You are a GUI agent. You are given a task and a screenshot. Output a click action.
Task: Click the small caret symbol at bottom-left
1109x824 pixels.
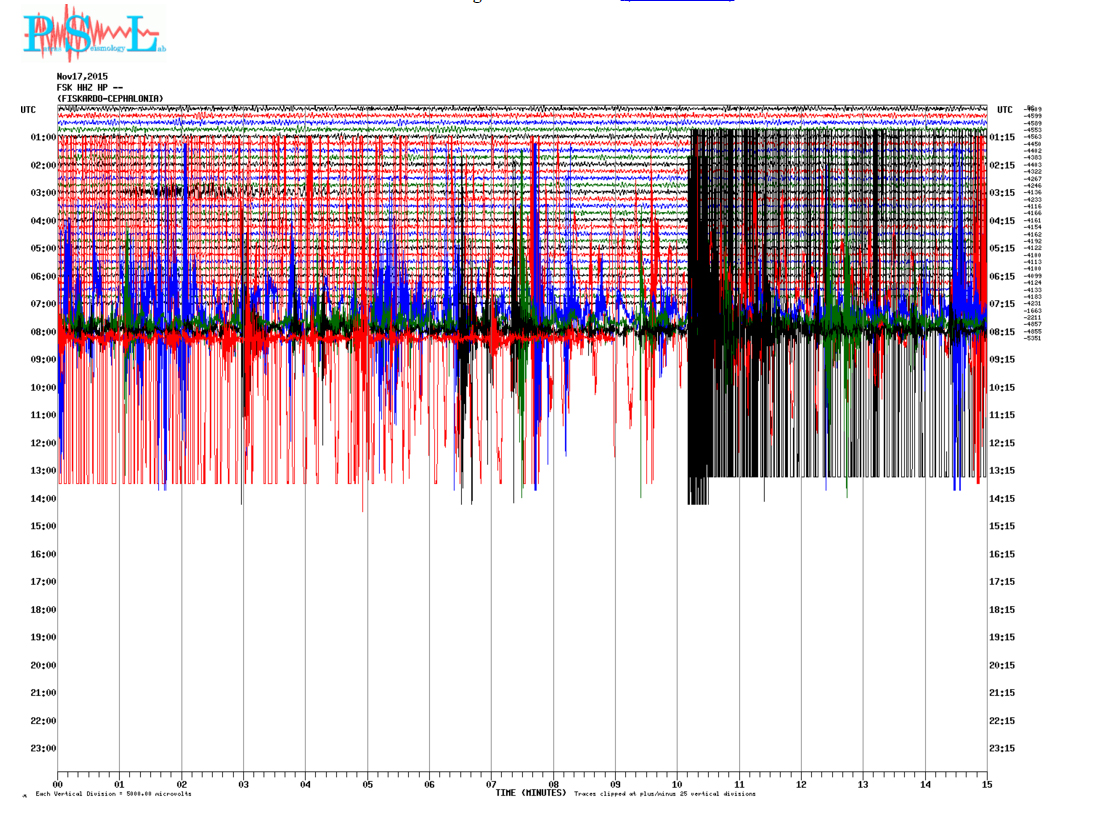point(24,796)
